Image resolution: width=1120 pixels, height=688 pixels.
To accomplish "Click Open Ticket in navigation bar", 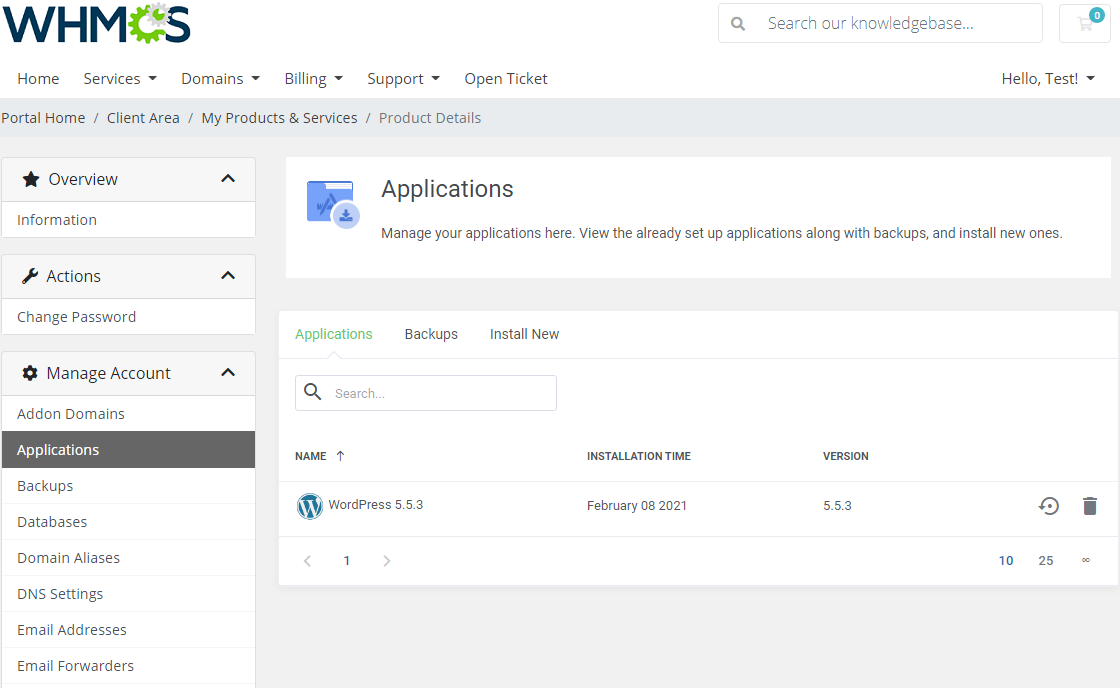I will click(x=506, y=79).
